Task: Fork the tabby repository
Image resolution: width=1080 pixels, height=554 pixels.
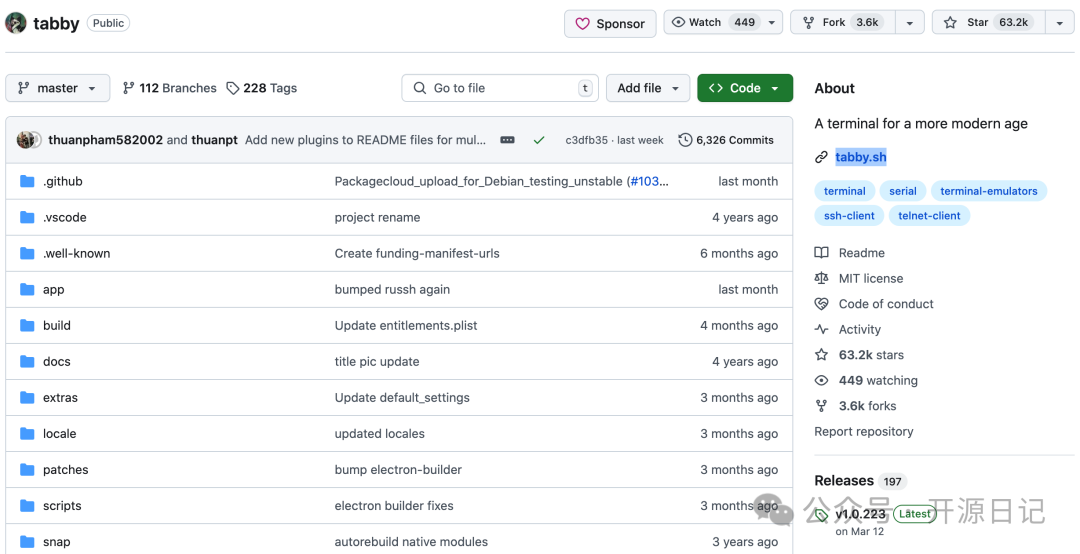Action: [843, 22]
